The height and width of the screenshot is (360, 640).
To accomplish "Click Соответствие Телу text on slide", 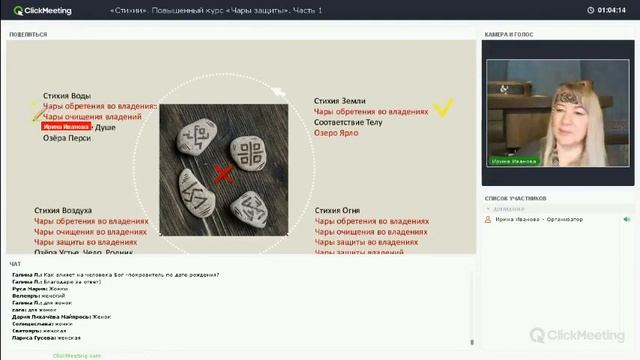I will [348, 122].
